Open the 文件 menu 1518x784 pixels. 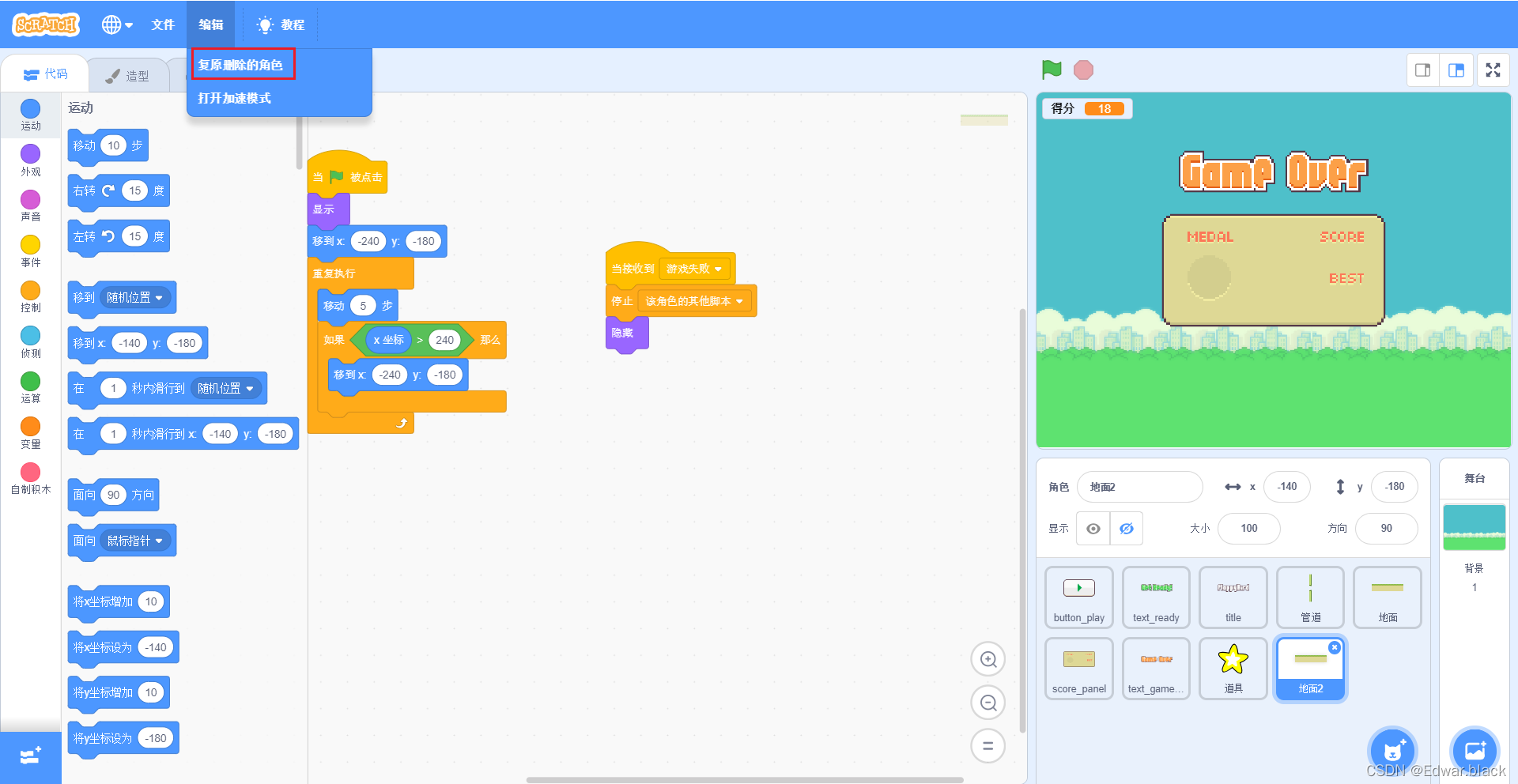pyautogui.click(x=163, y=24)
